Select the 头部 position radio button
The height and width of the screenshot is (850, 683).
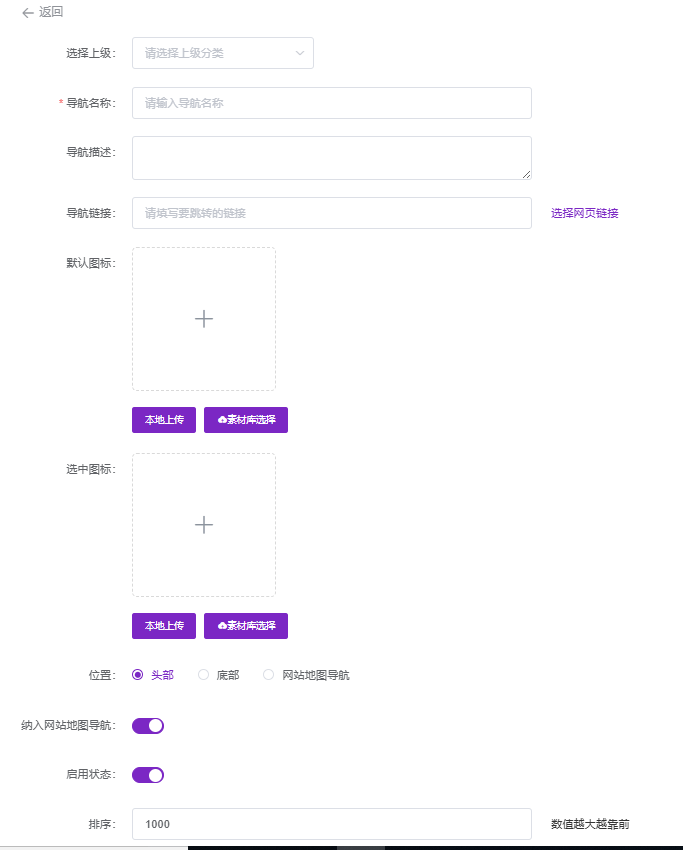click(138, 675)
